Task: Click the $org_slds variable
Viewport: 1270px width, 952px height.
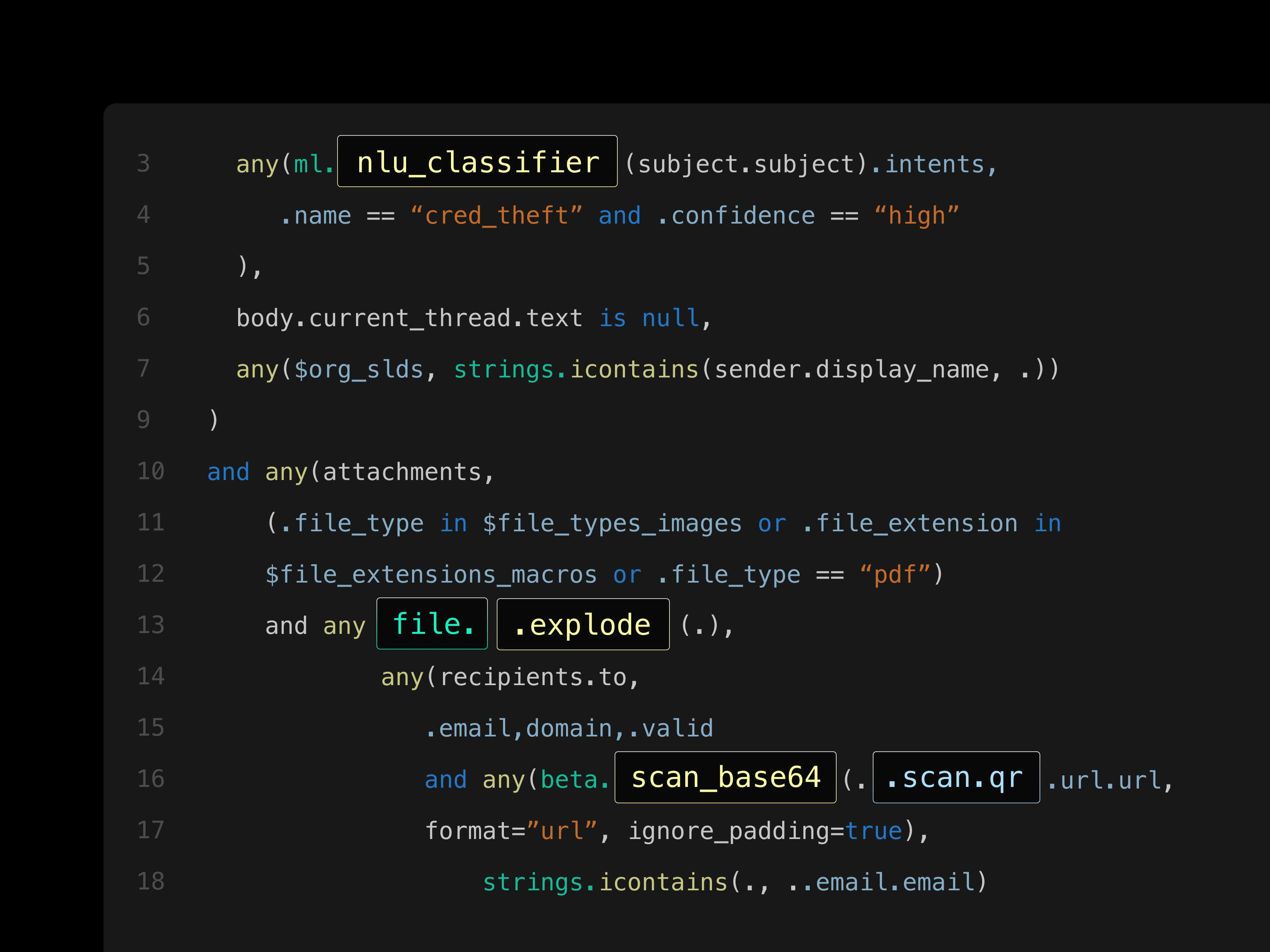Action: coord(358,369)
